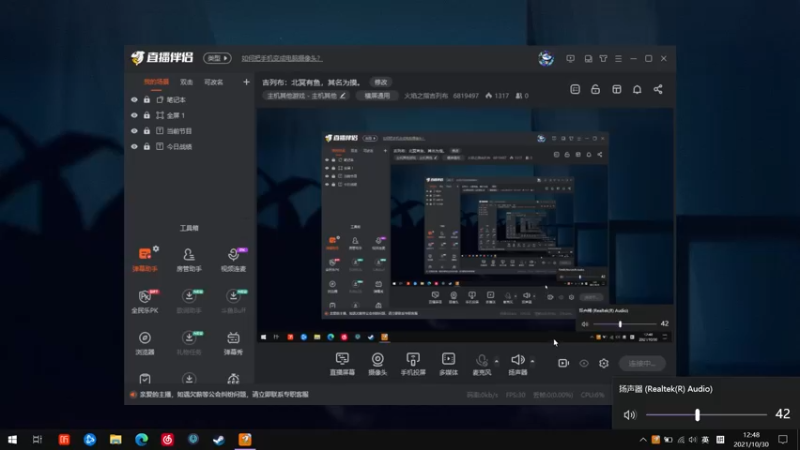Open 弹幕助手 settings gear
The image size is (800, 450).
pos(156,248)
